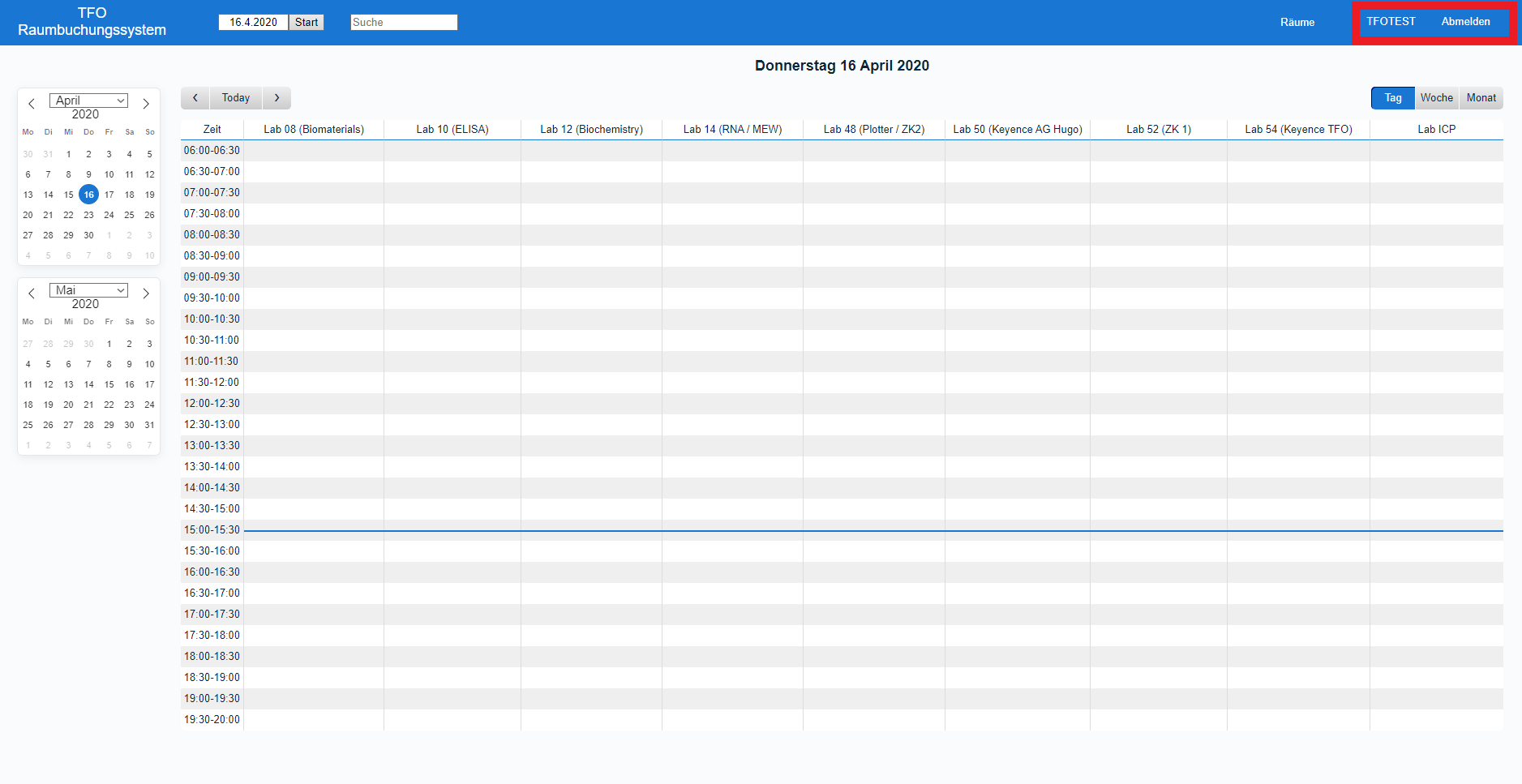The image size is (1522, 784).
Task: Switch to Monat view
Action: (x=1481, y=98)
